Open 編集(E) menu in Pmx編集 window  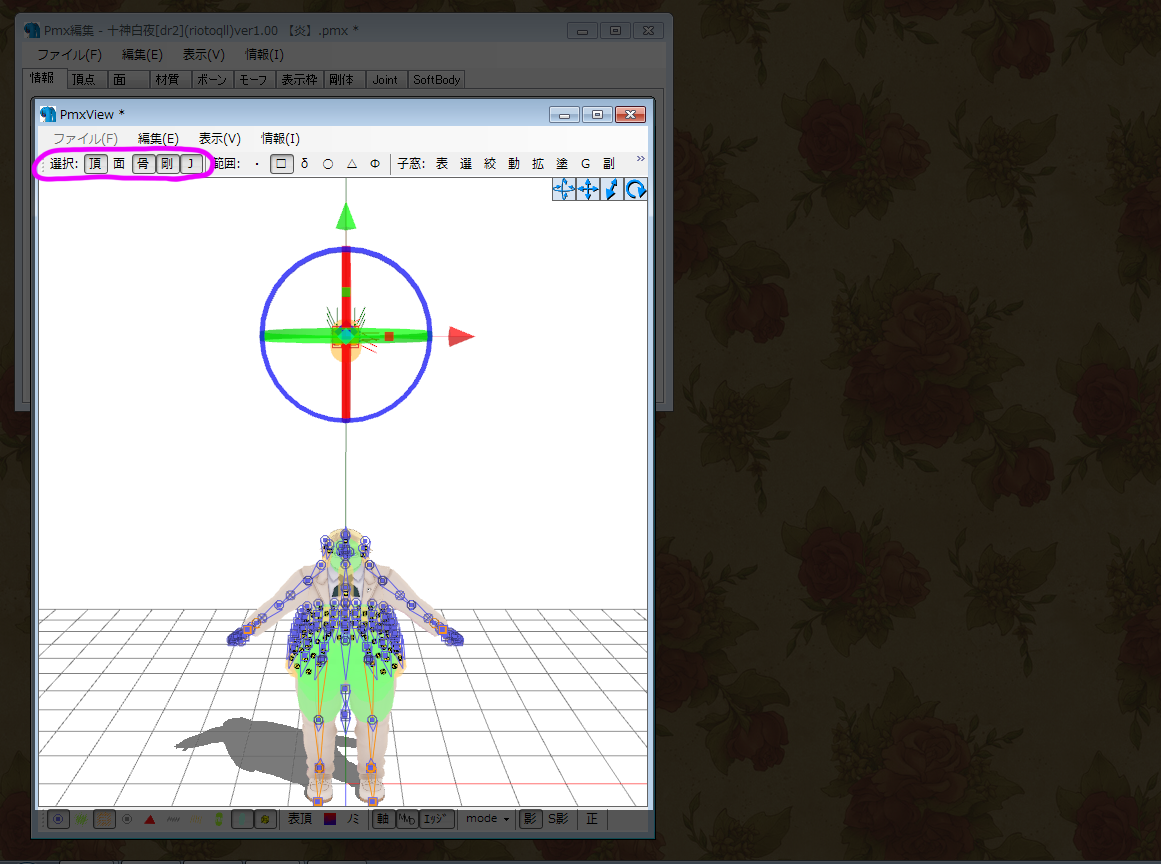pos(142,55)
